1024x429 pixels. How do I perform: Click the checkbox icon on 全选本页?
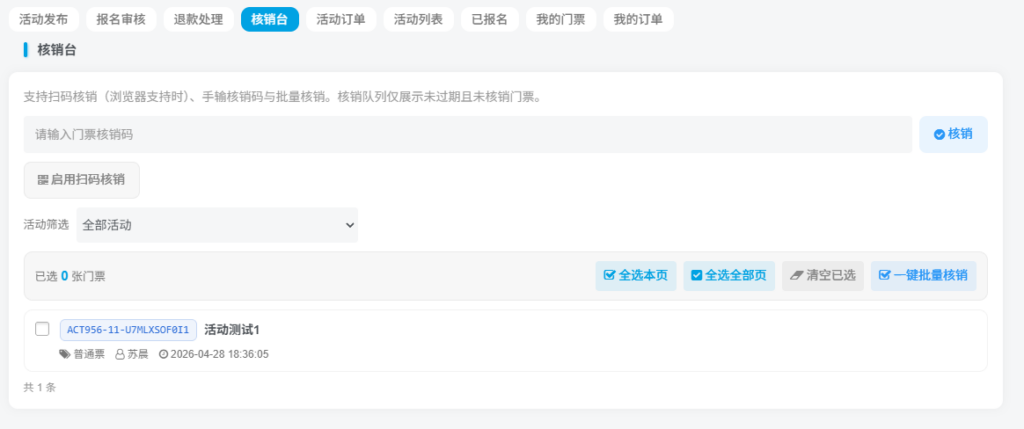click(x=610, y=276)
